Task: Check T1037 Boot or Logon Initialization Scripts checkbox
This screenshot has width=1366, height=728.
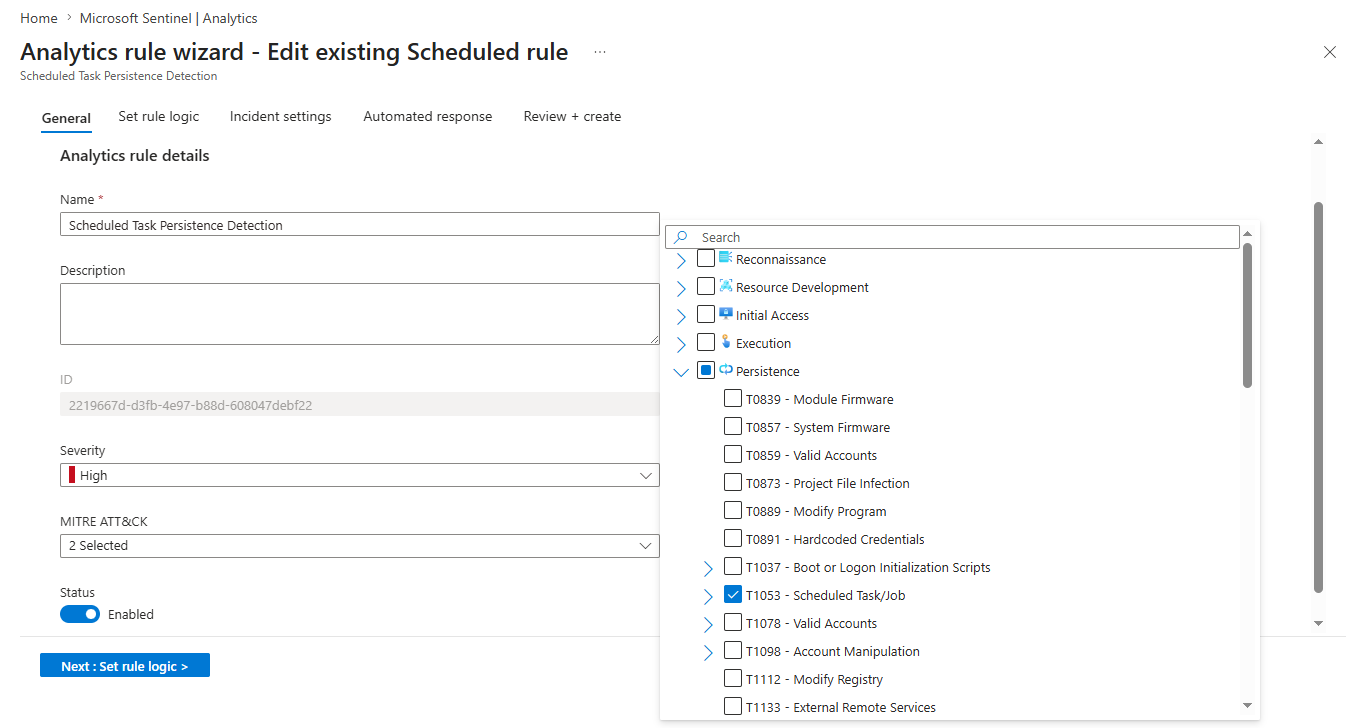Action: tap(733, 567)
